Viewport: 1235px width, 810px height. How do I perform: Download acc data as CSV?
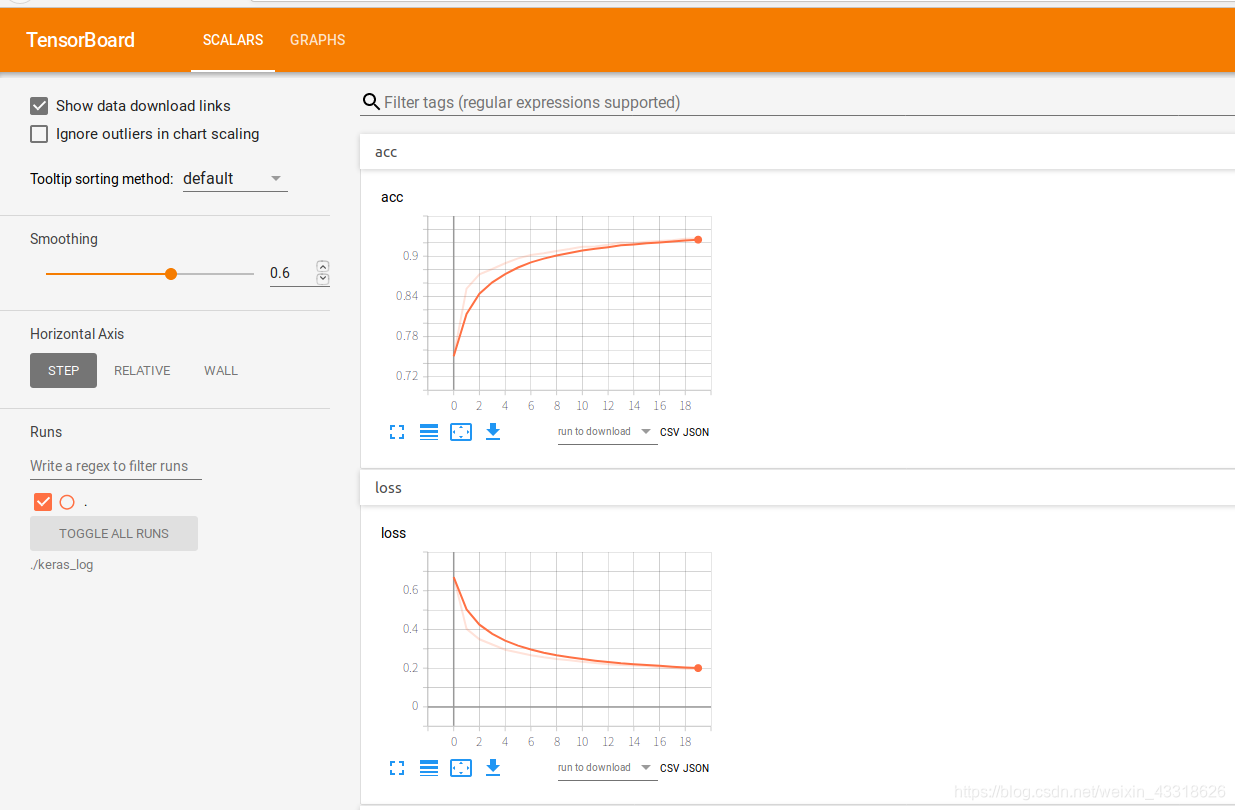point(670,432)
